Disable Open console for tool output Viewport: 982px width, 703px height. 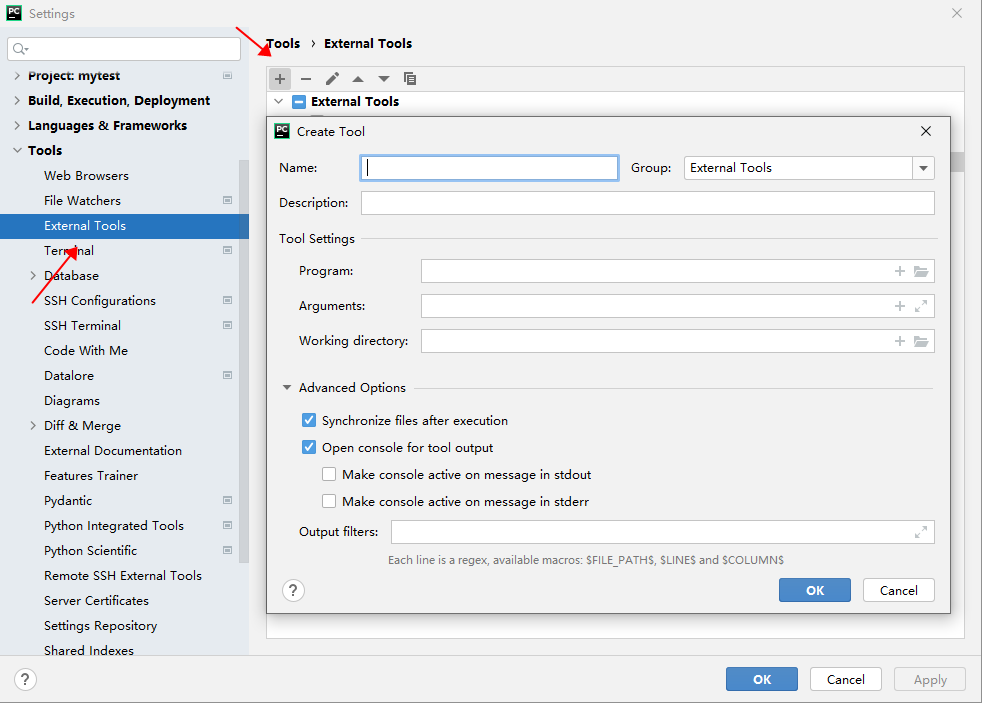tap(309, 447)
